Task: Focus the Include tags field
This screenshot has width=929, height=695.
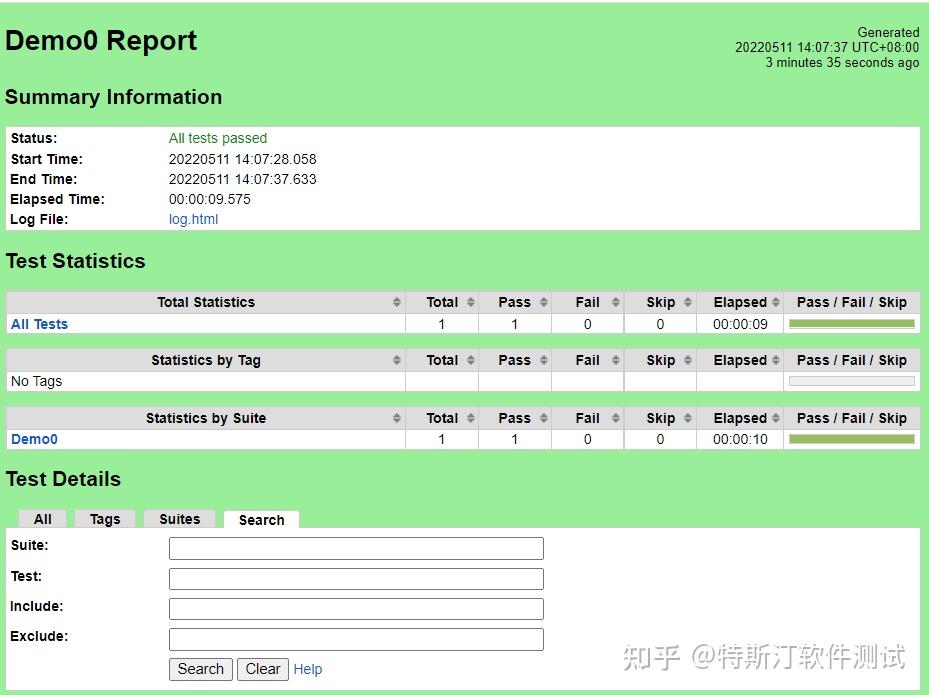Action: pos(356,608)
